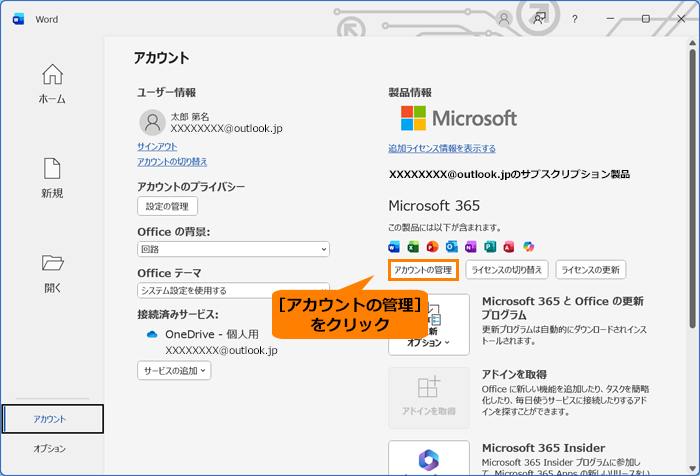This screenshot has width=700, height=476.
Task: Expand the サービスの追加 dropdown button
Action: tap(174, 370)
